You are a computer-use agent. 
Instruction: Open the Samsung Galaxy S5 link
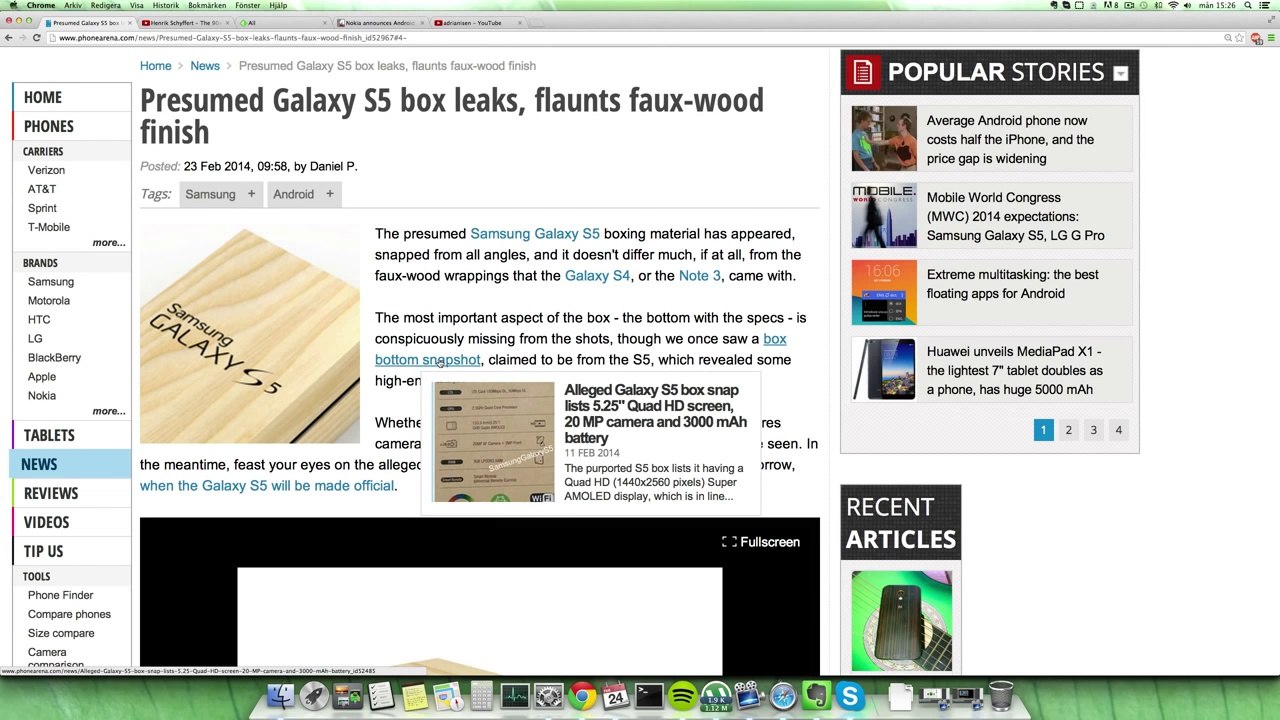tap(535, 234)
